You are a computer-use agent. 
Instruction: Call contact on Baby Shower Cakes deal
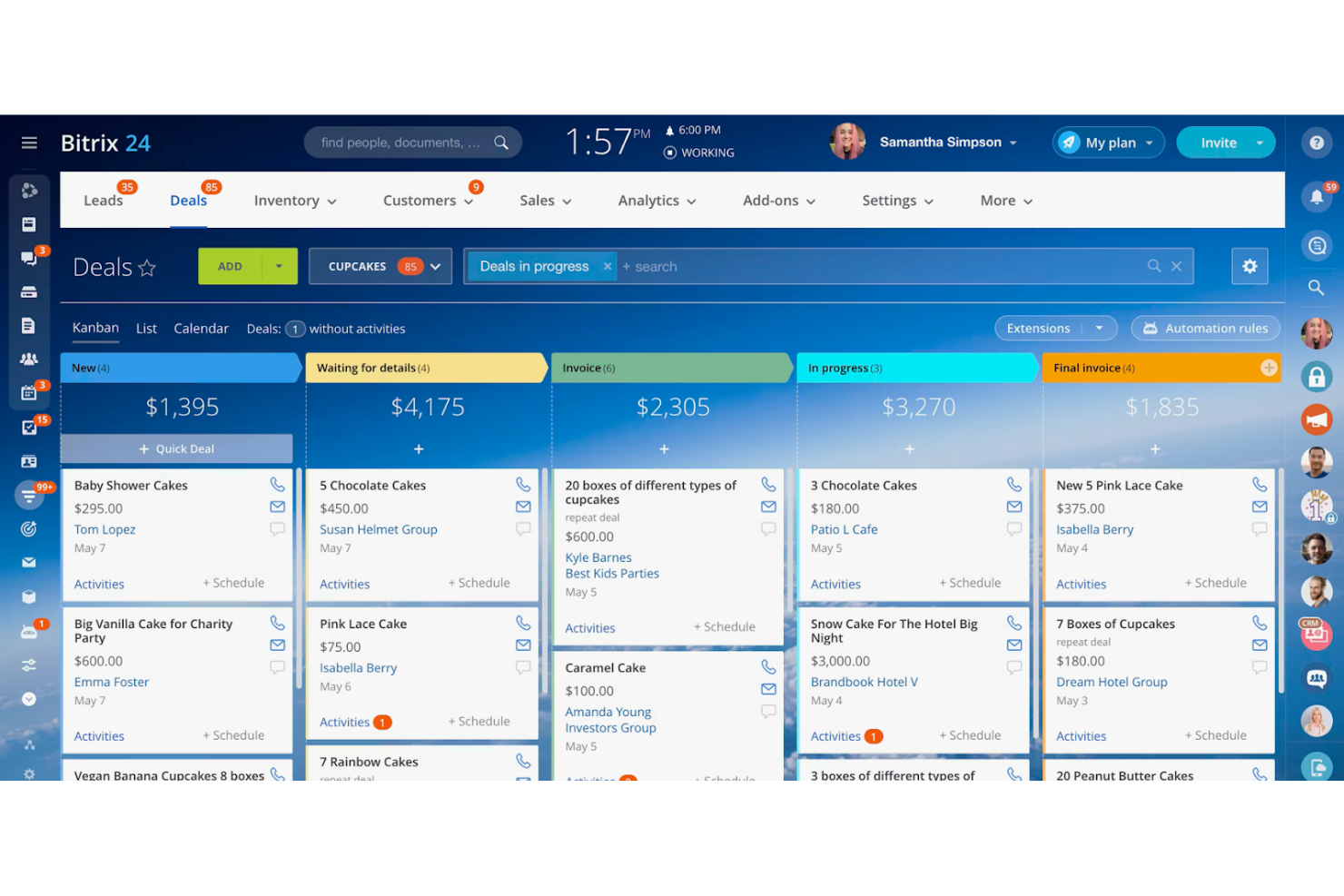[277, 485]
